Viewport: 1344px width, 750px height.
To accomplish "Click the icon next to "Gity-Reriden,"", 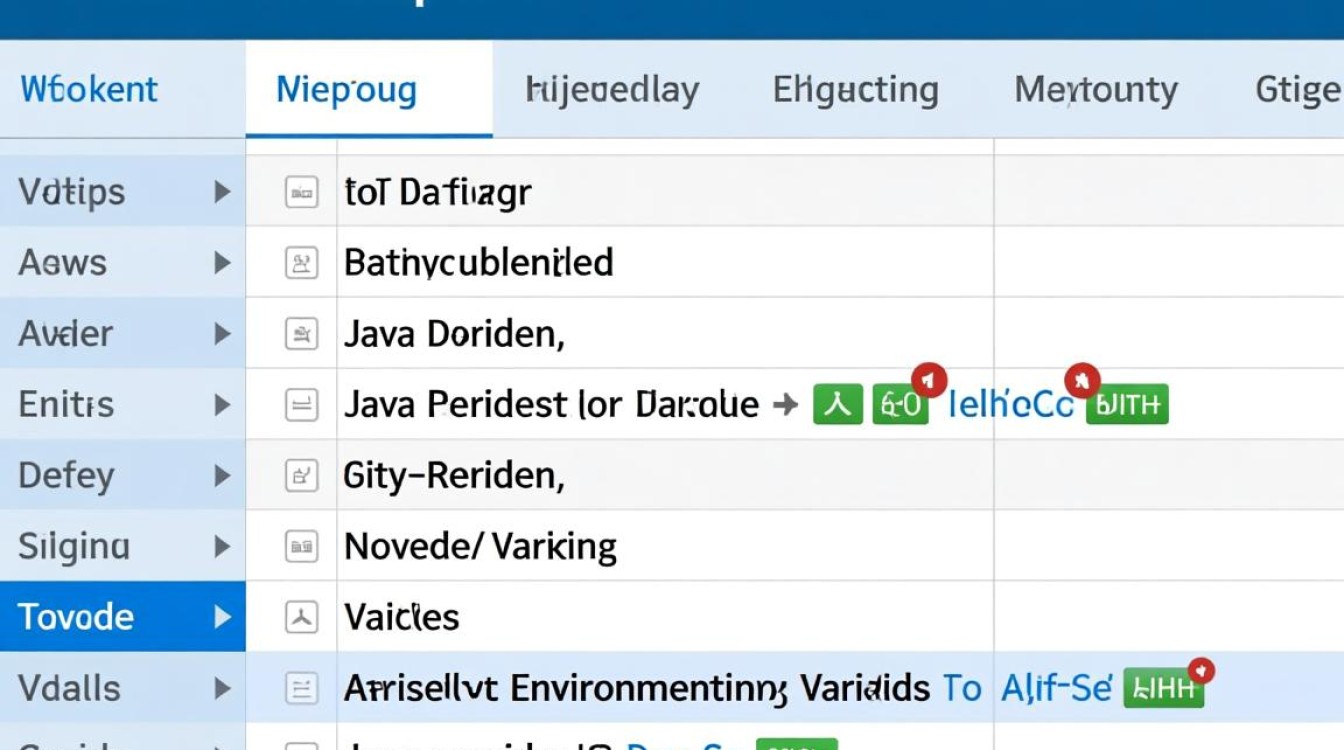I will tap(301, 475).
